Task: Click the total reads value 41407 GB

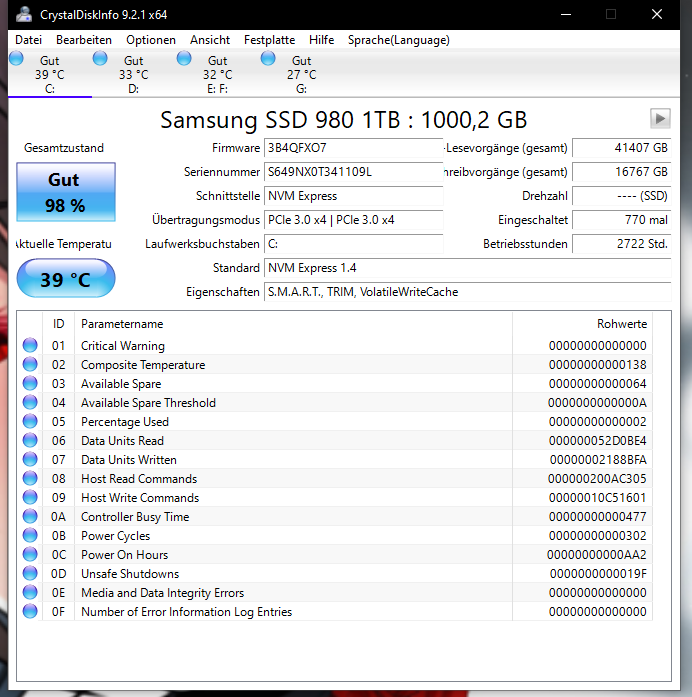Action: pyautogui.click(x=622, y=148)
